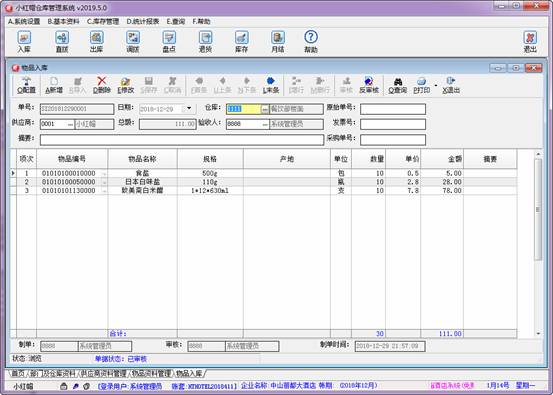Click the 仓库 code input field
The height and width of the screenshot is (395, 553).
(x=243, y=109)
